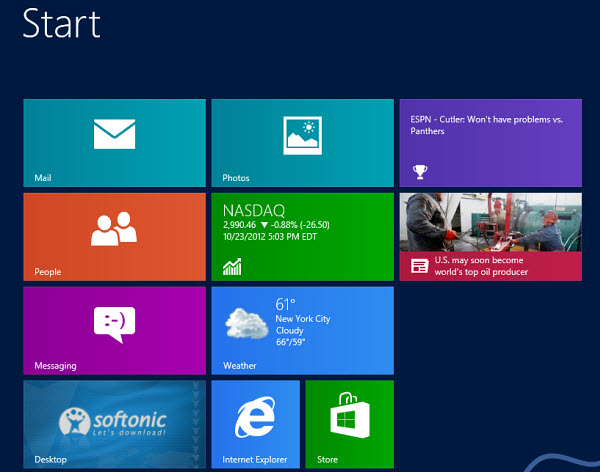600x472 pixels.
Task: Click the rising chart icon on the finance tile
Action: coord(232,266)
